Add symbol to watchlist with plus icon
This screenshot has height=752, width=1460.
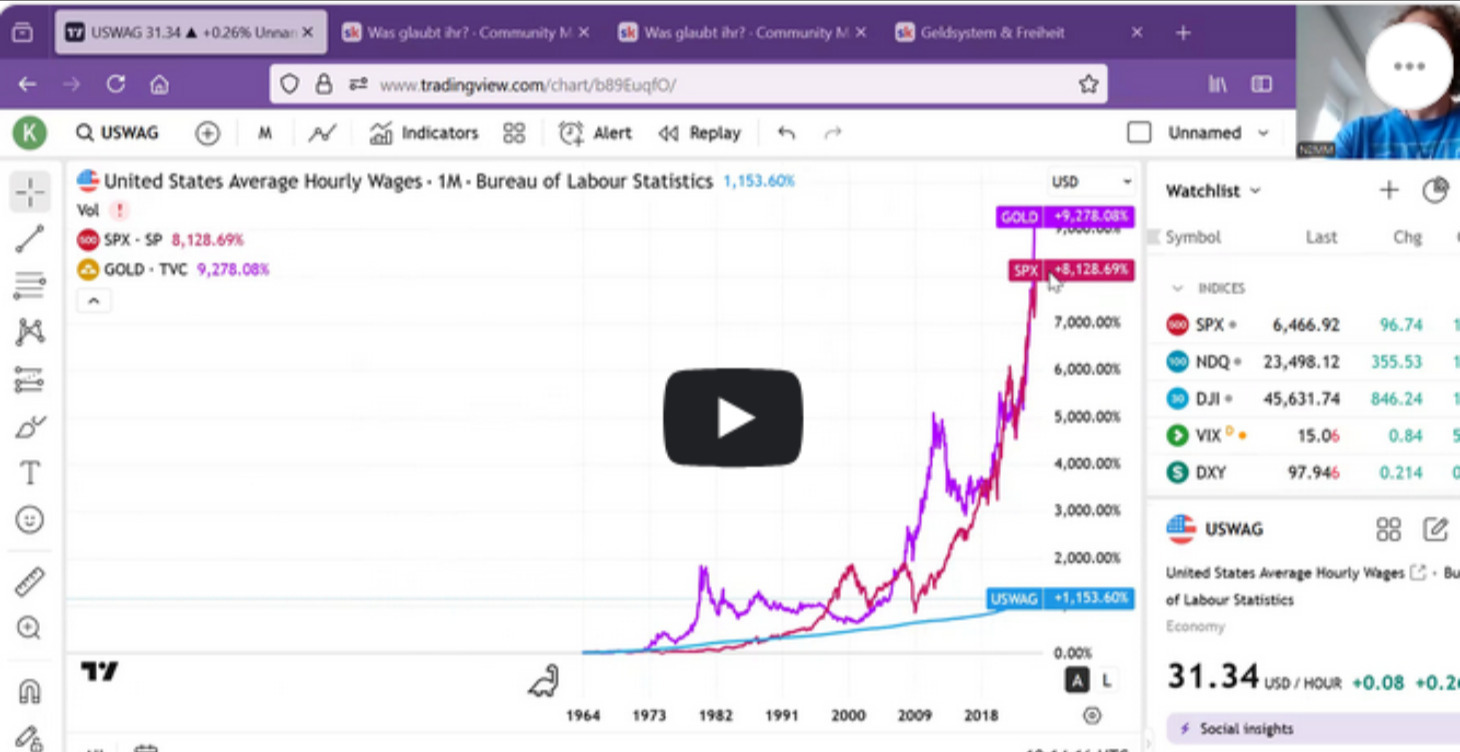click(1389, 190)
